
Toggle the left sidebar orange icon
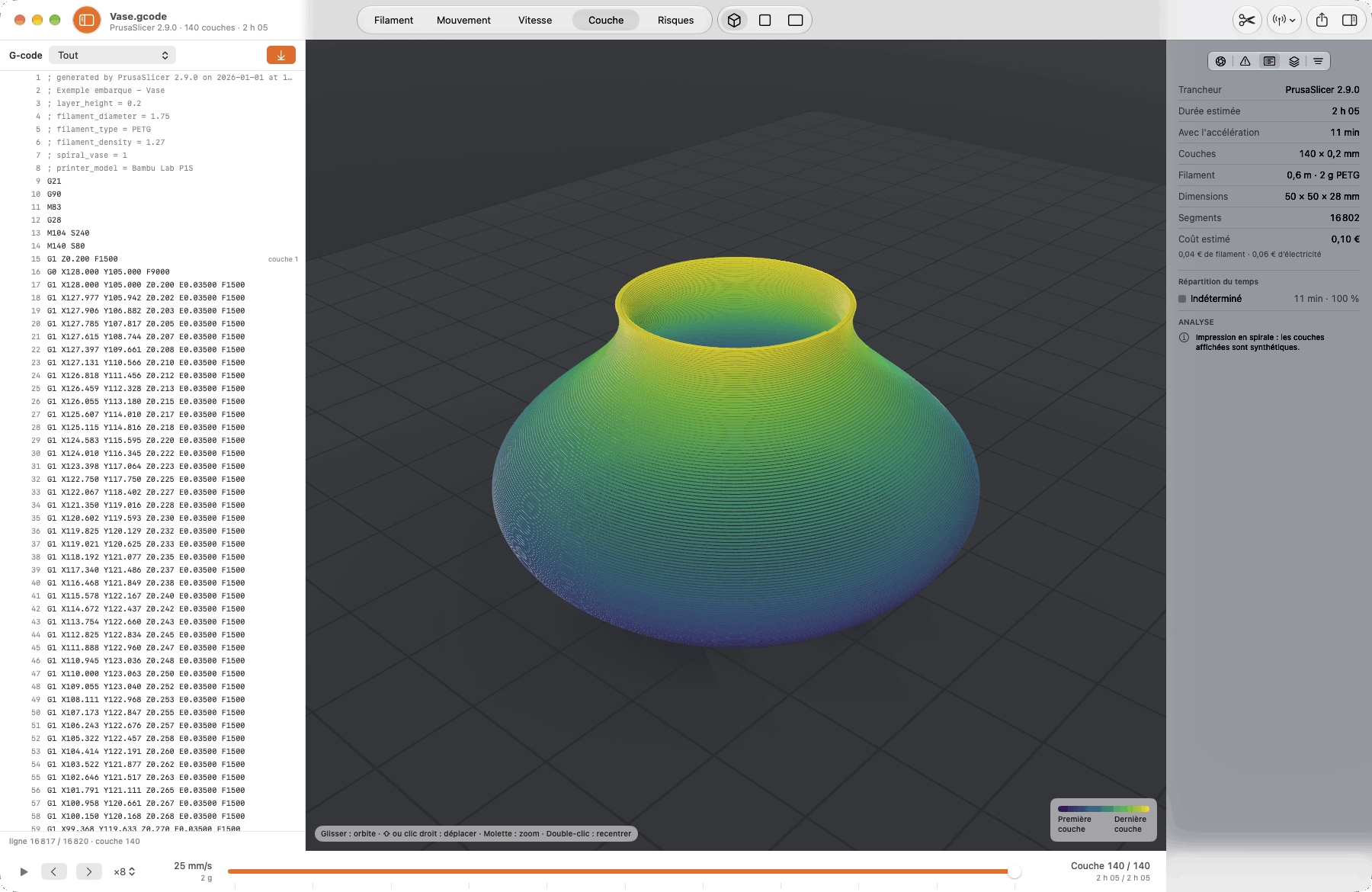[x=87, y=21]
